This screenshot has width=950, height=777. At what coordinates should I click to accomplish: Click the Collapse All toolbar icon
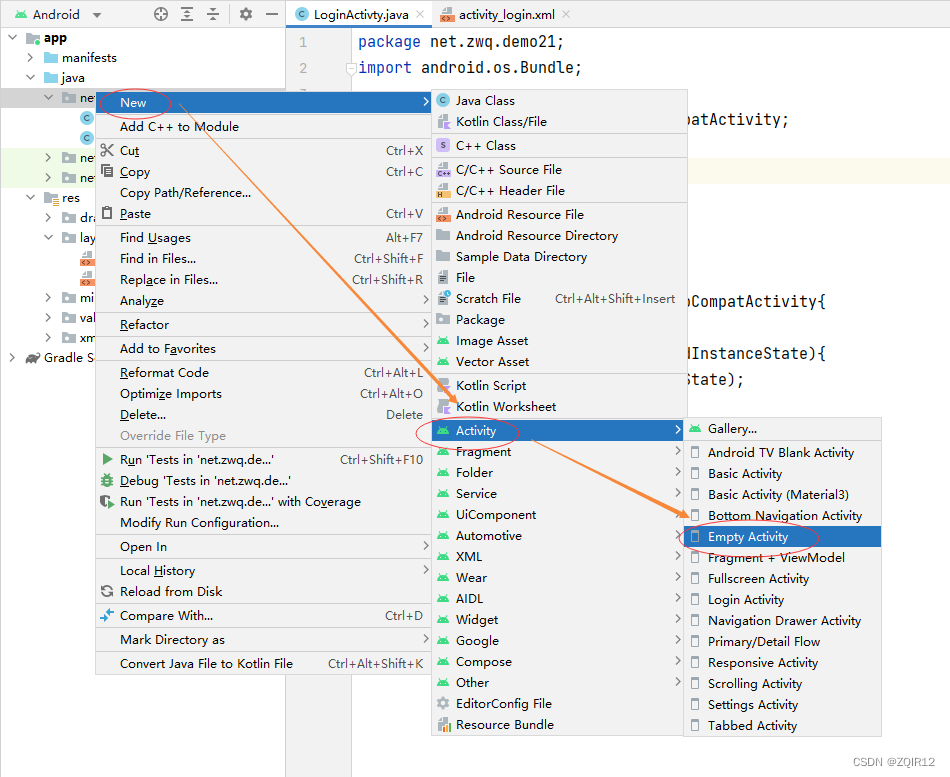pyautogui.click(x=213, y=14)
